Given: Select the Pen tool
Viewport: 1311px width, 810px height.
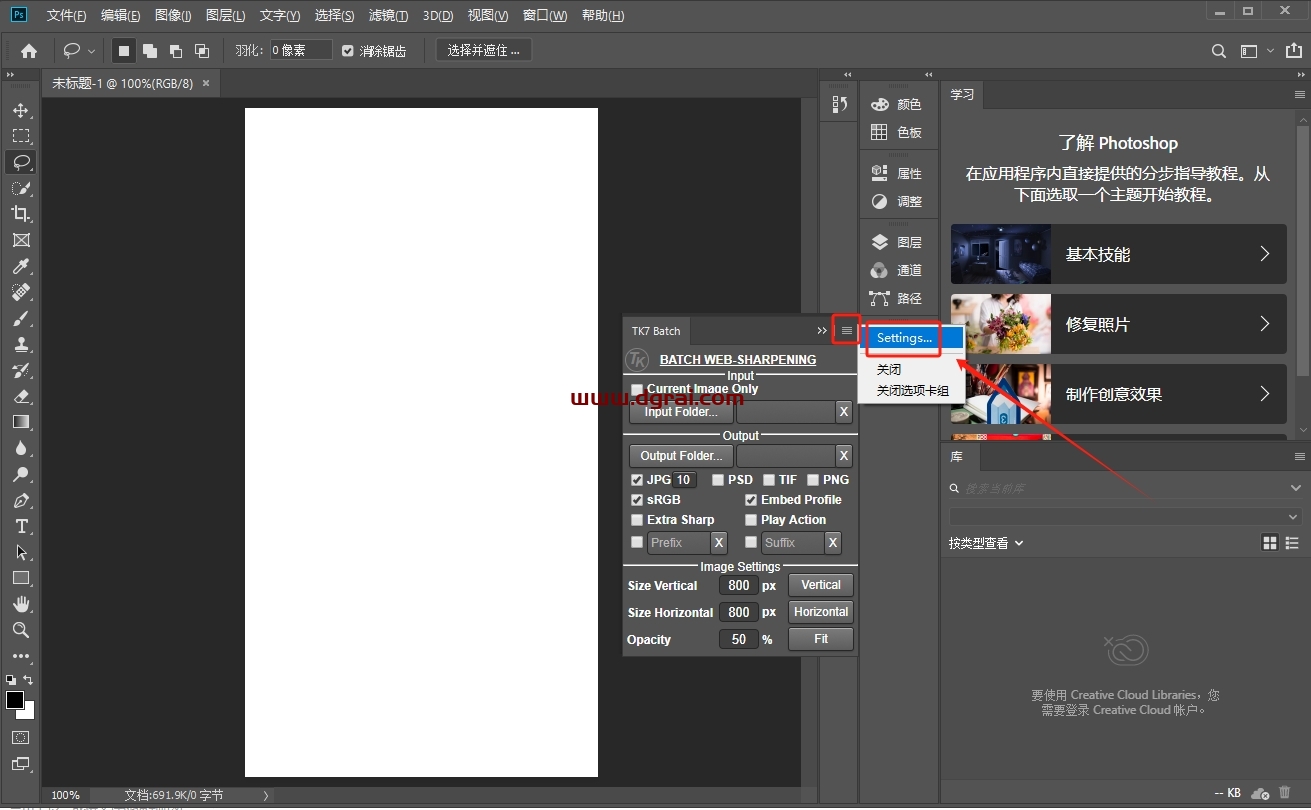Looking at the screenshot, I should coord(21,500).
